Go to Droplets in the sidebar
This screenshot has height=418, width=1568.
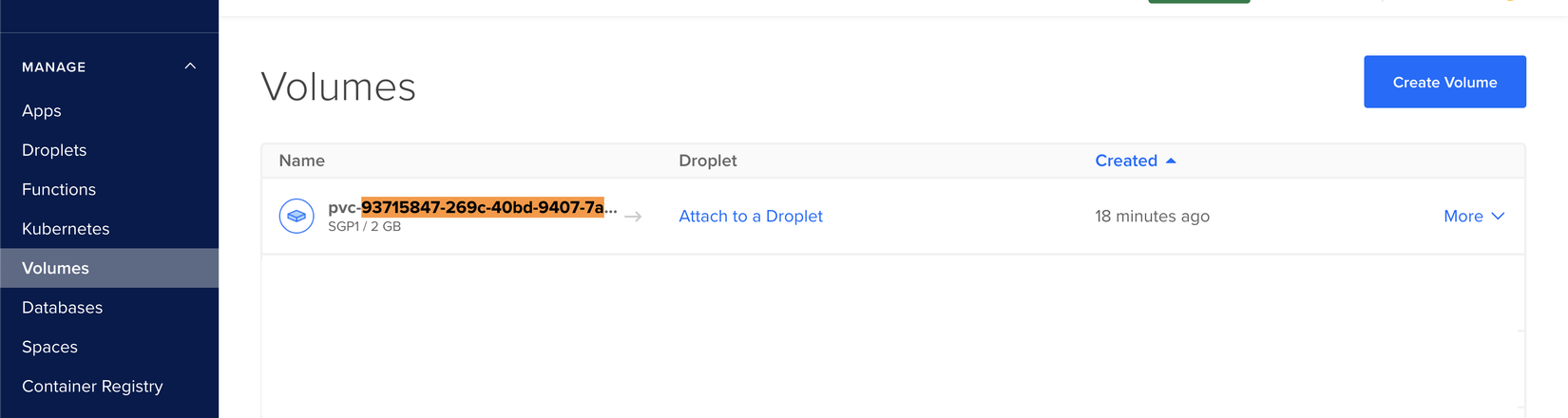54,150
